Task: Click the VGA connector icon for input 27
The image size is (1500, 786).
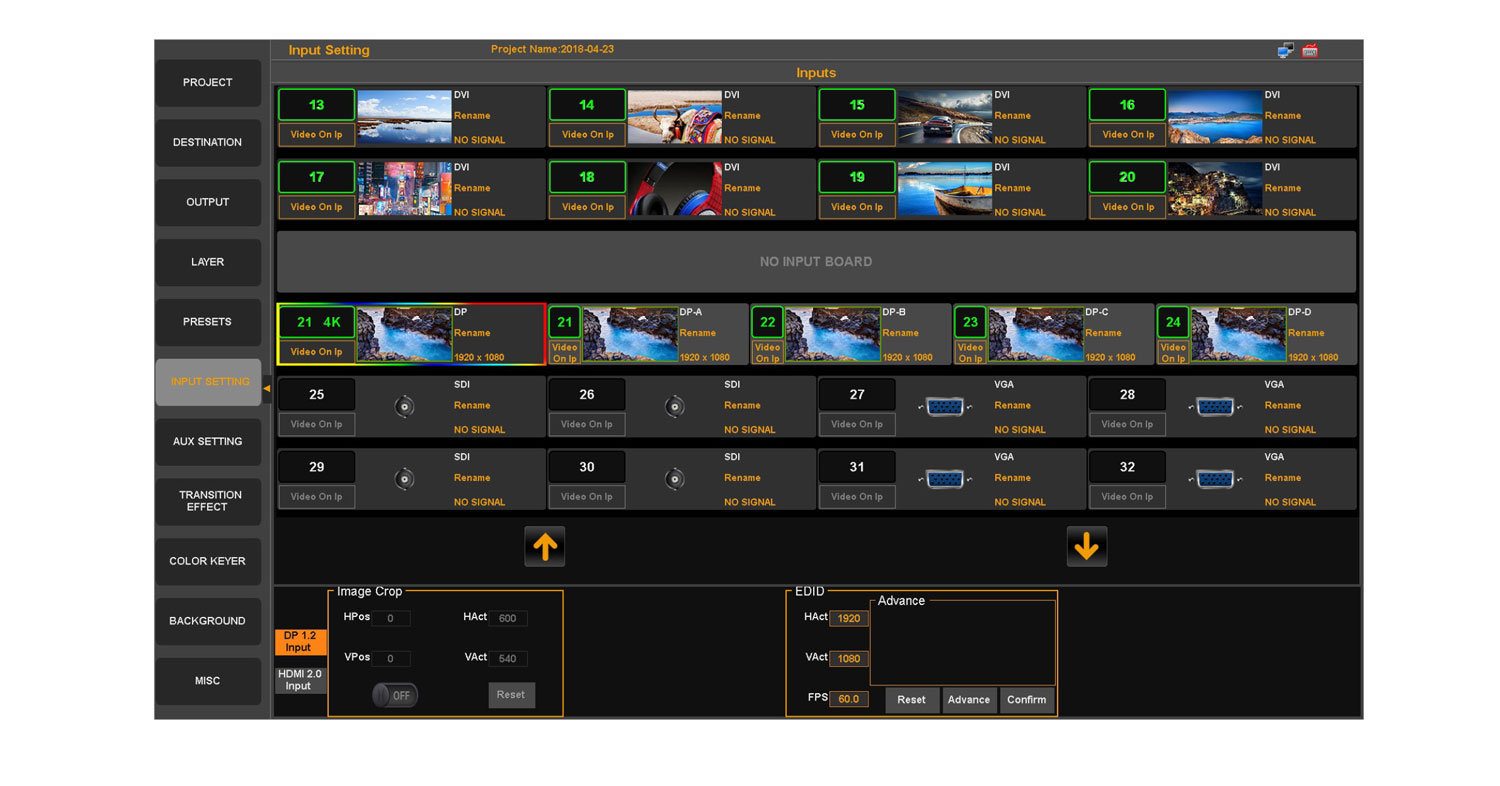Action: (944, 407)
